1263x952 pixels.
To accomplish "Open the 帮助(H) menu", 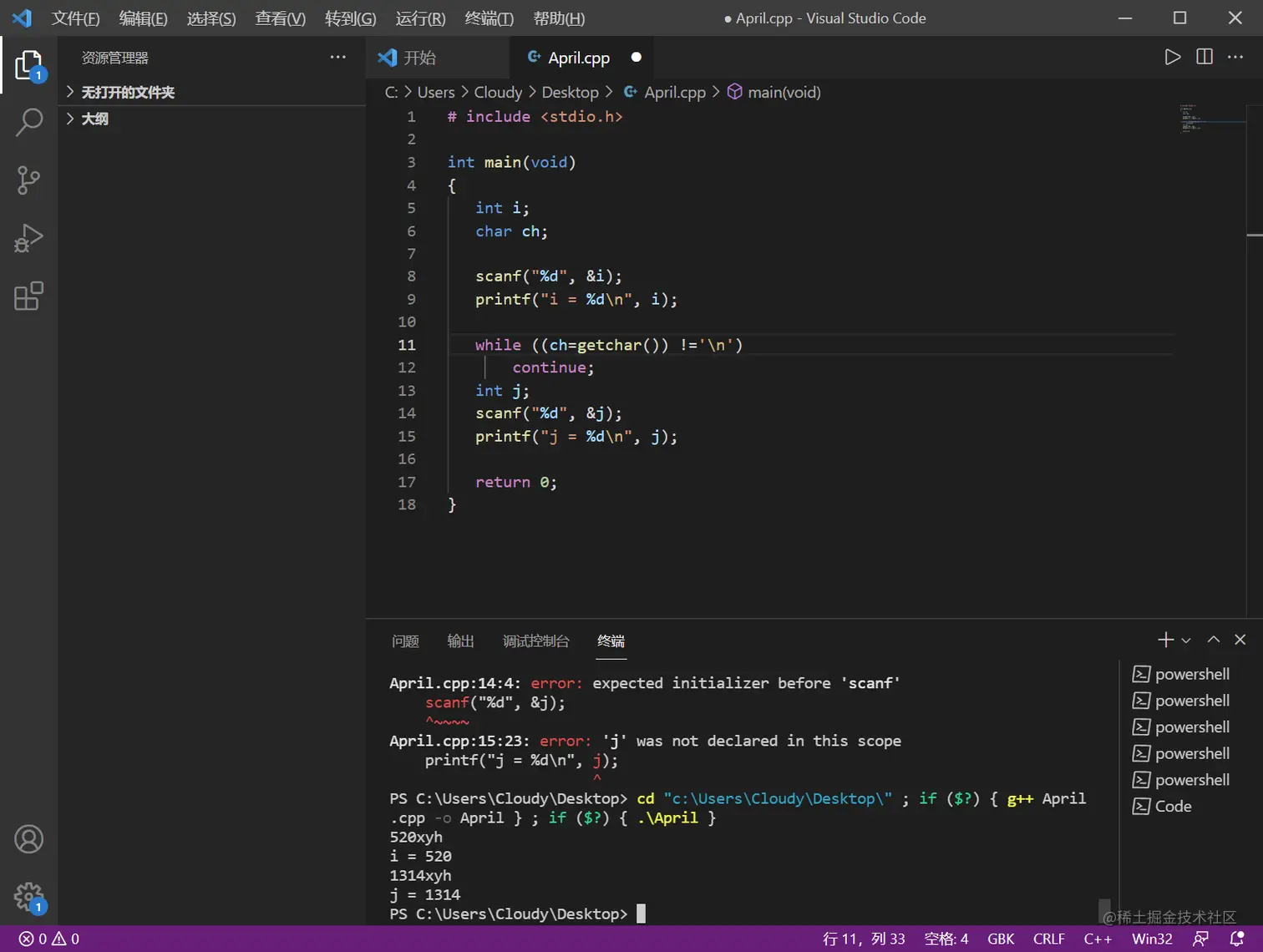I will [559, 18].
